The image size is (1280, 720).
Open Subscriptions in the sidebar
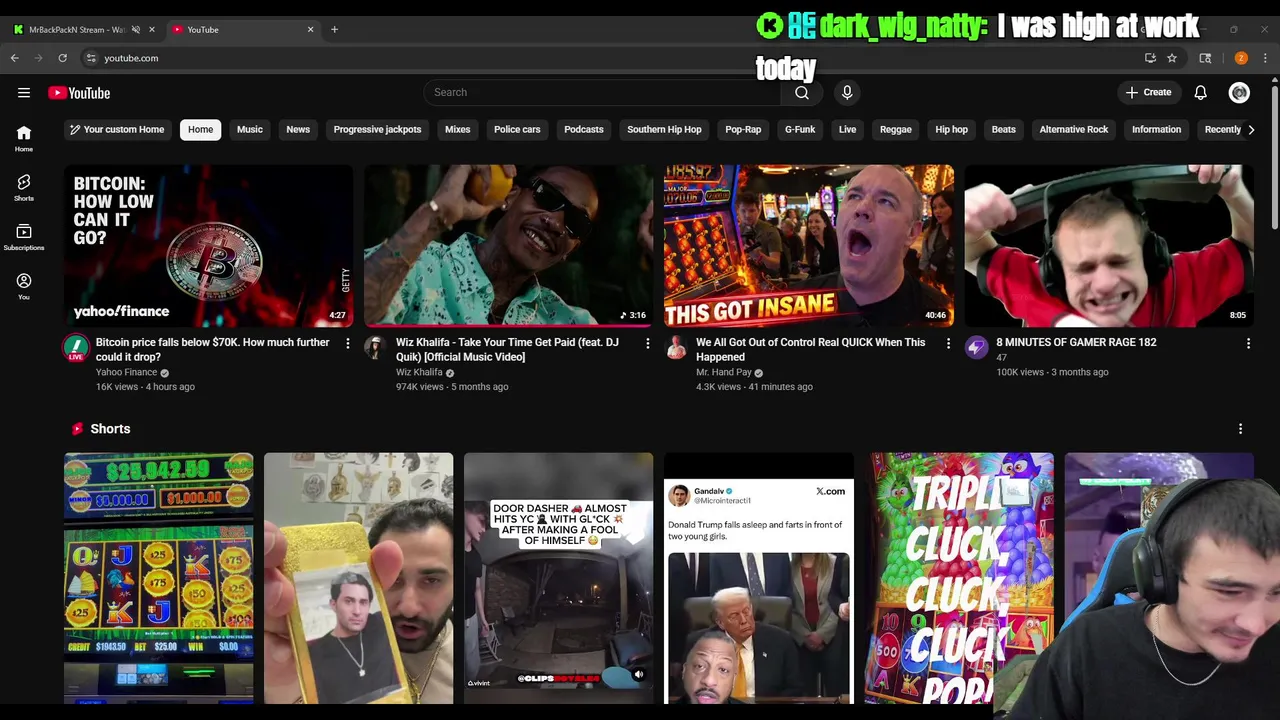click(x=24, y=237)
